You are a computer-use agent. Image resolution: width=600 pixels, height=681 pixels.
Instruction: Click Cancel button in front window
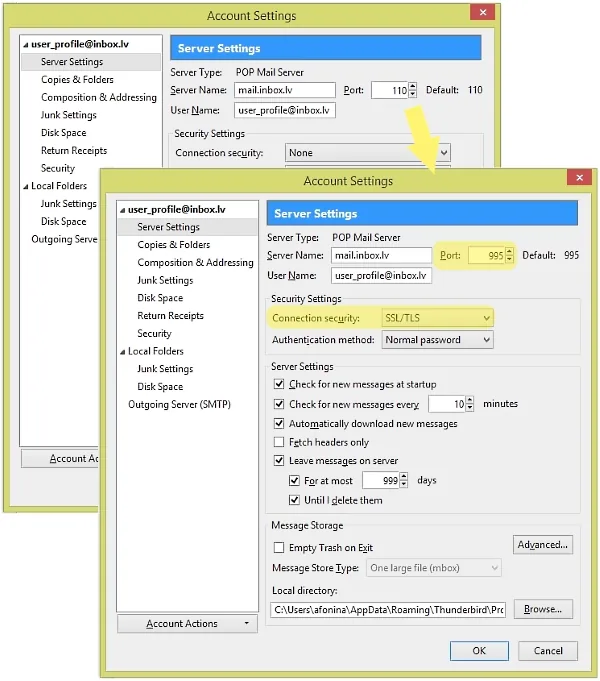click(548, 651)
